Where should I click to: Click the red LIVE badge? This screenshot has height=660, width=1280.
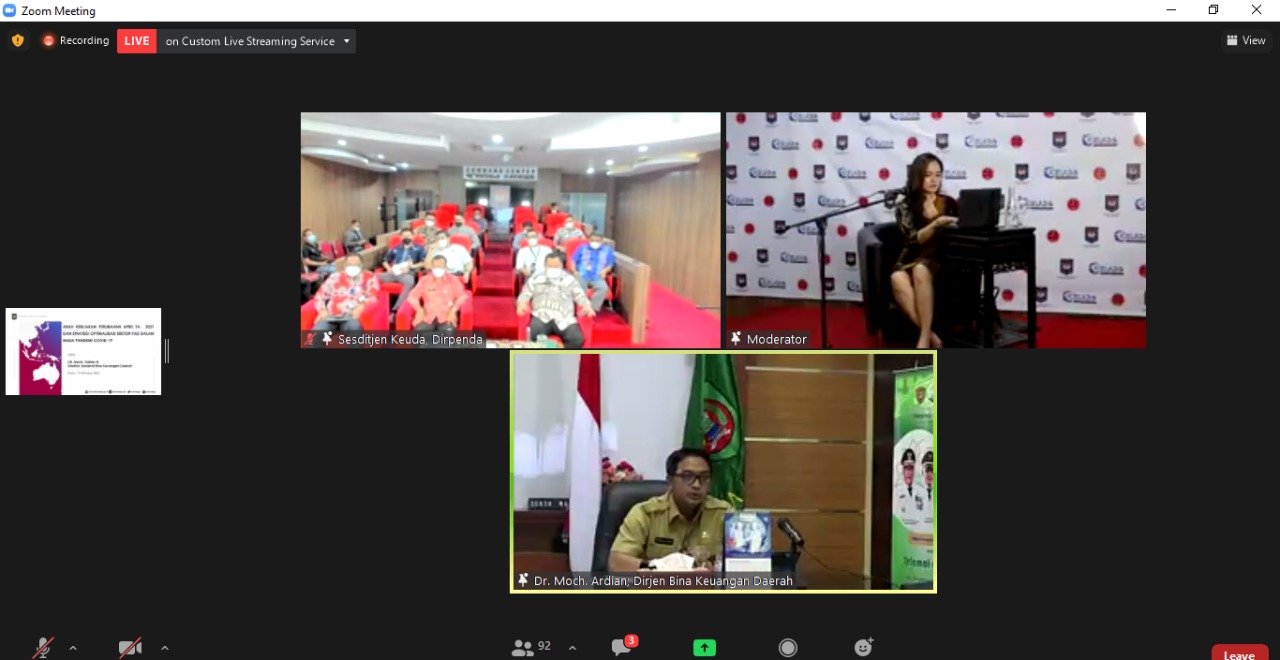(137, 41)
